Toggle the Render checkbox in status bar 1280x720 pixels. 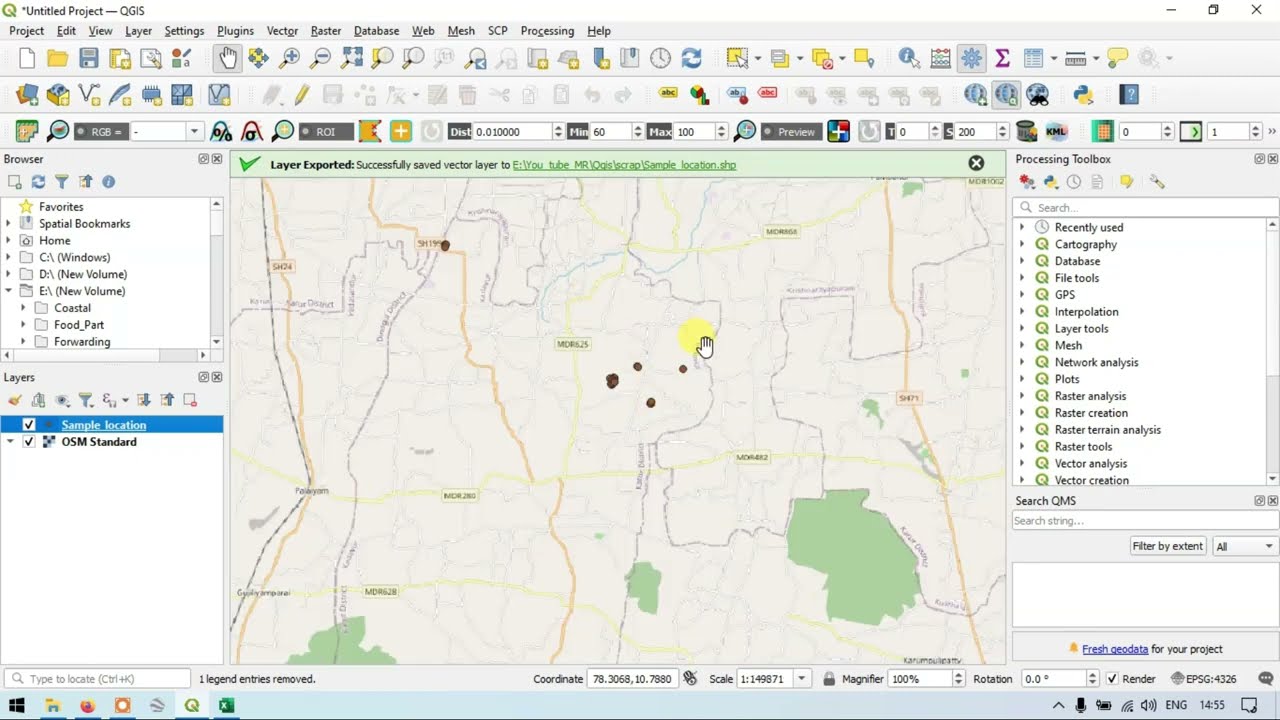1112,679
